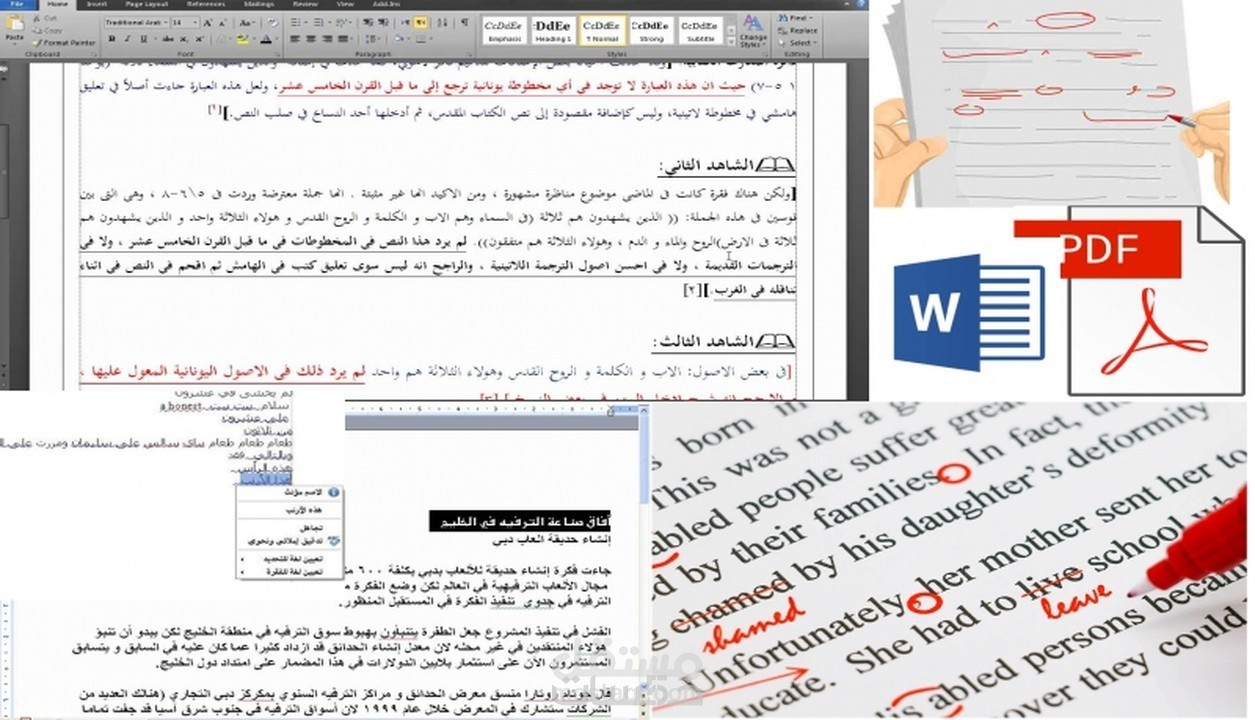Open the underline style dropdown arrow
The image size is (1255, 720).
154,39
